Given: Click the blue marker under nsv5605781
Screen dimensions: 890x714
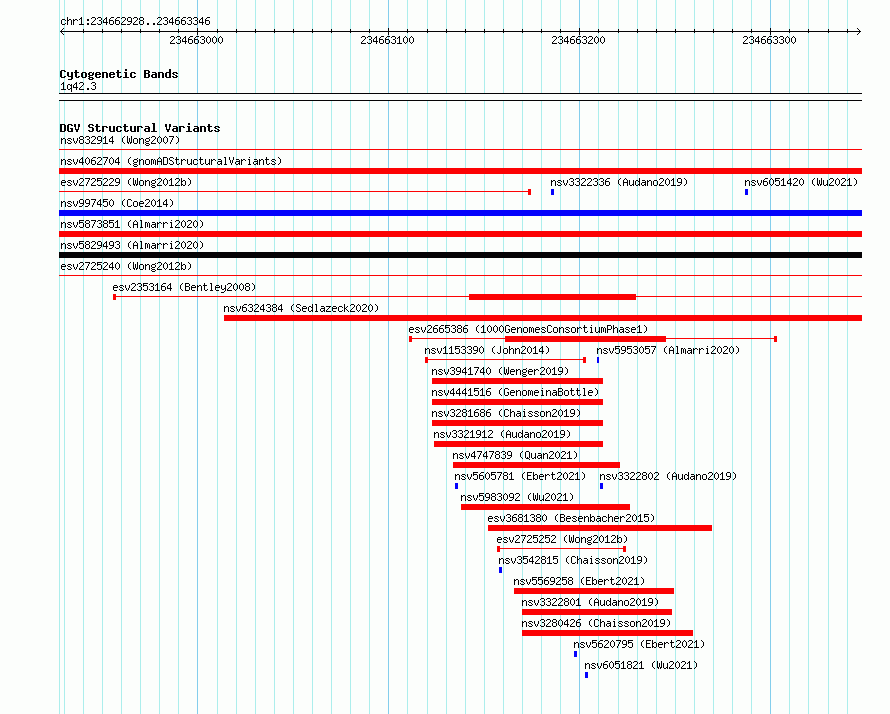Looking at the screenshot, I should click(456, 486).
